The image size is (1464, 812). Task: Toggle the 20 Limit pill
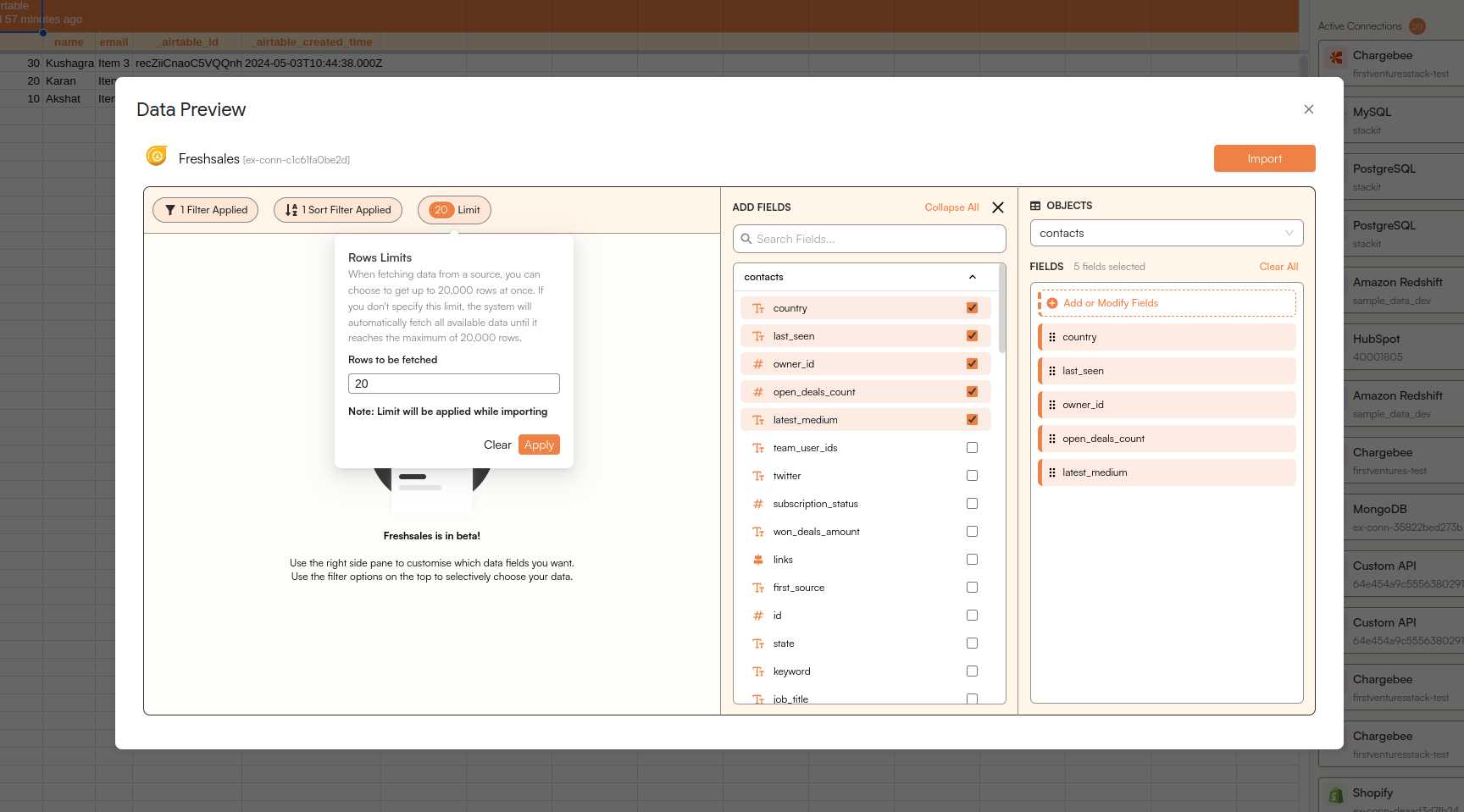tap(454, 210)
